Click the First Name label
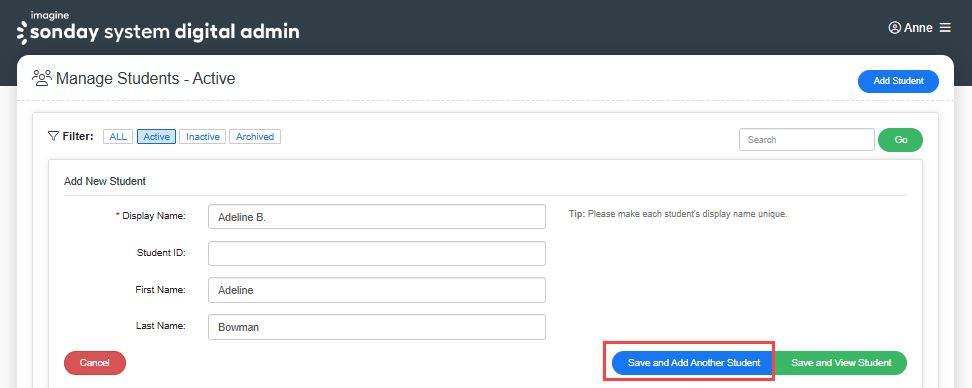 [x=161, y=289]
